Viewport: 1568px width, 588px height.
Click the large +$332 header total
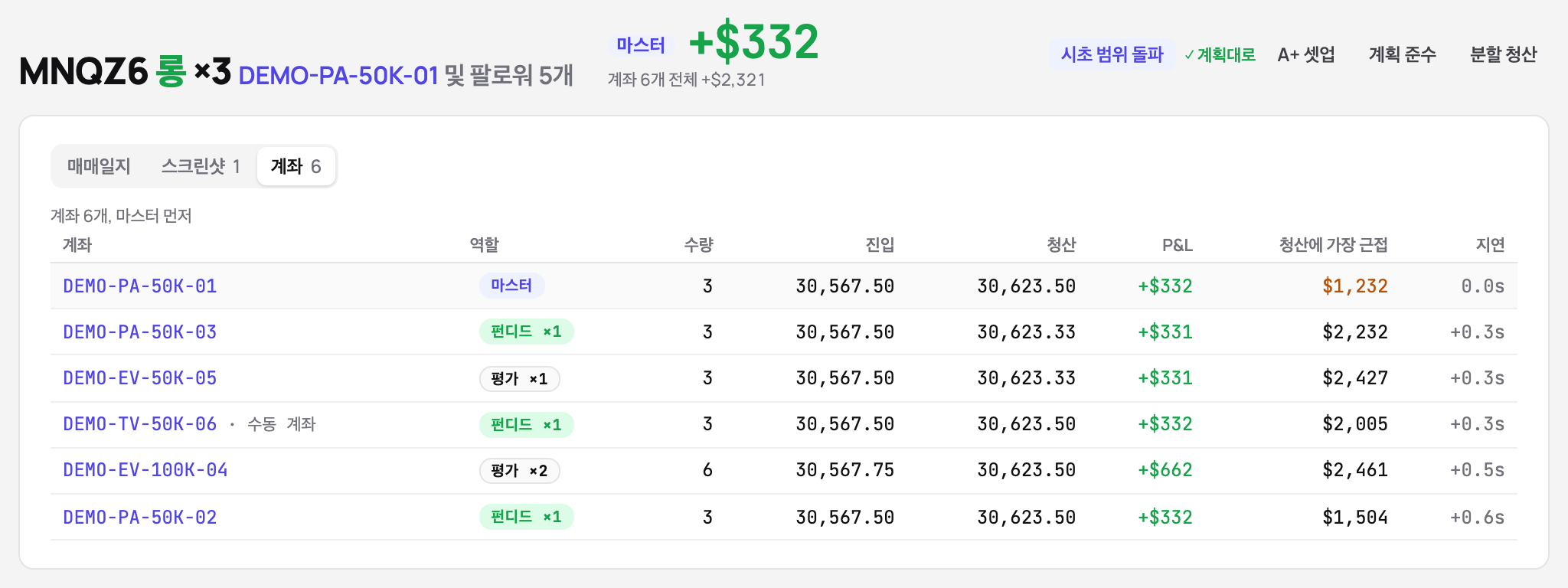coord(754,42)
